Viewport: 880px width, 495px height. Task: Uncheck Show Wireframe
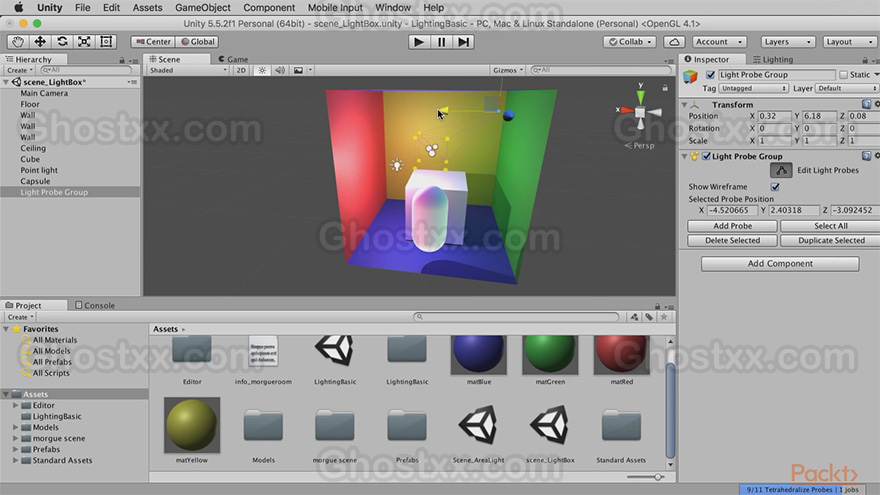775,186
